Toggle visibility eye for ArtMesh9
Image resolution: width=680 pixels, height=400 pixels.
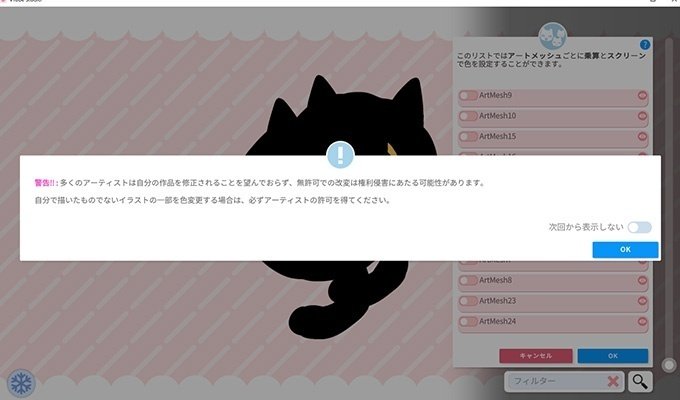642,95
